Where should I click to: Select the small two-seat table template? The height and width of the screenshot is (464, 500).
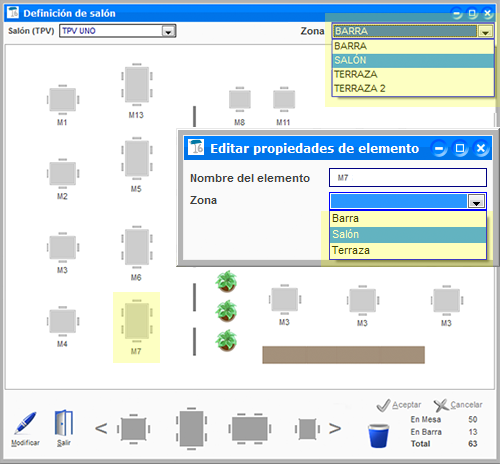coord(307,429)
